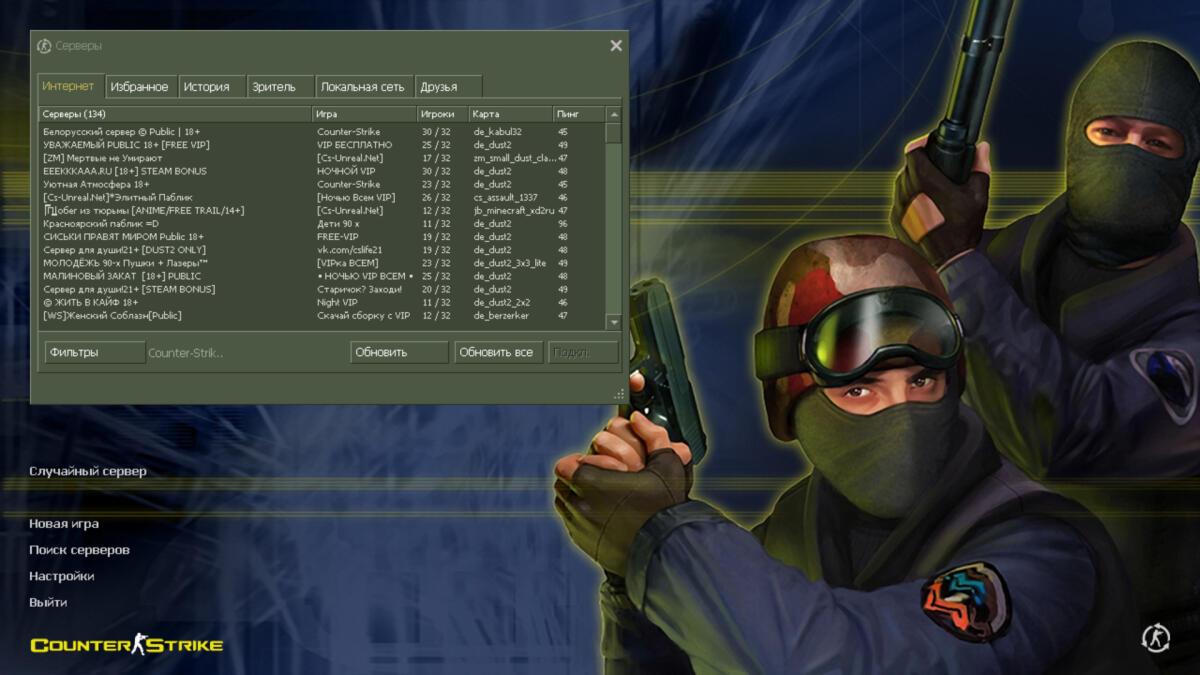Sort by the Карта column header
This screenshot has height=675, width=1200.
(x=510, y=114)
